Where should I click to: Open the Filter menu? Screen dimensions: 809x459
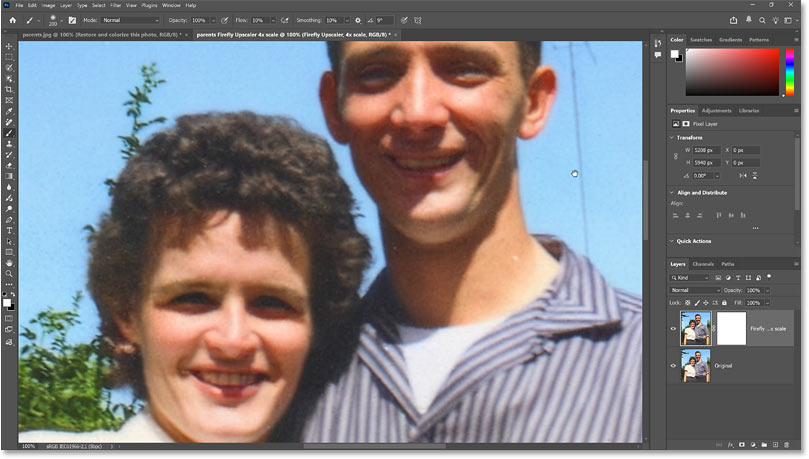116,5
